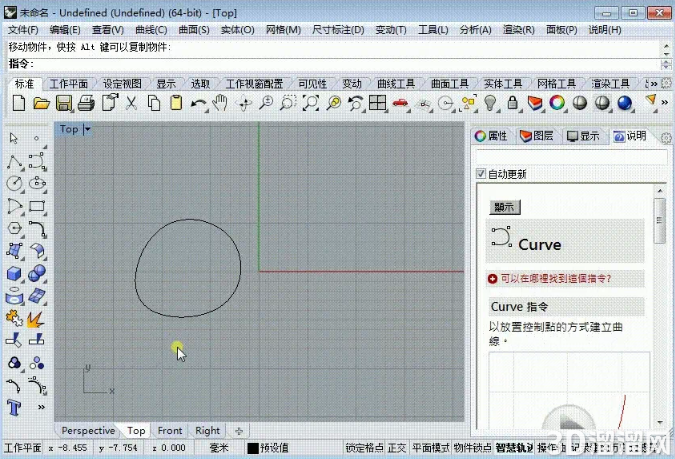Expand the toolbar tabs overflow chevron
This screenshot has width=675, height=459.
653,84
